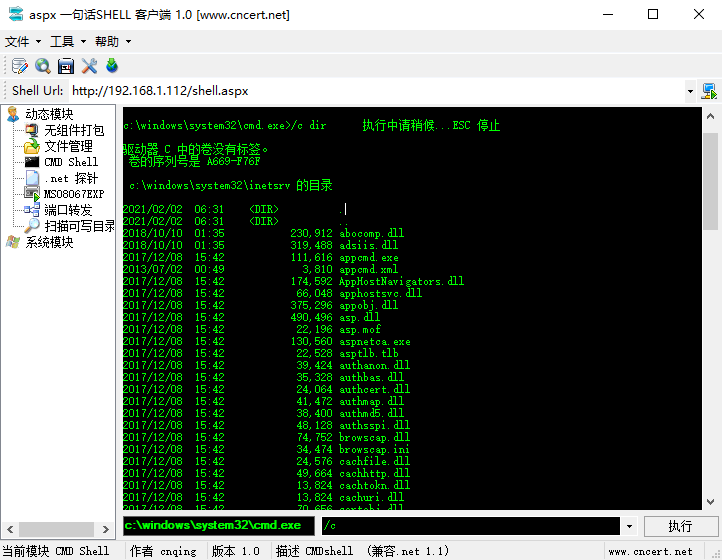This screenshot has height=560, width=722.
Task: Click the console scrollbar down arrow
Action: (710, 502)
